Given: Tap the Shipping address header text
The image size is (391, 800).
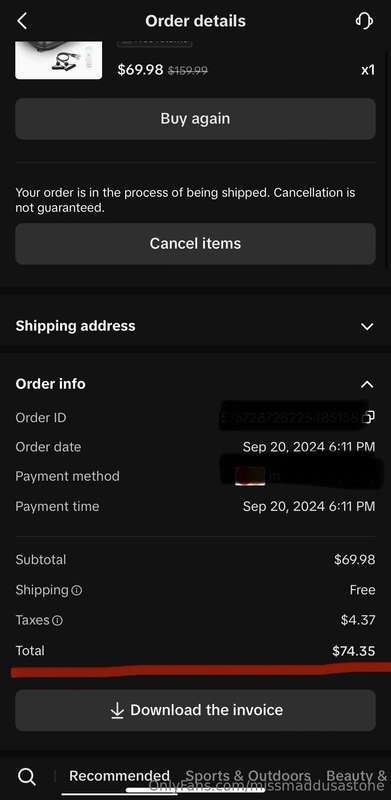Looking at the screenshot, I should 76,326.
